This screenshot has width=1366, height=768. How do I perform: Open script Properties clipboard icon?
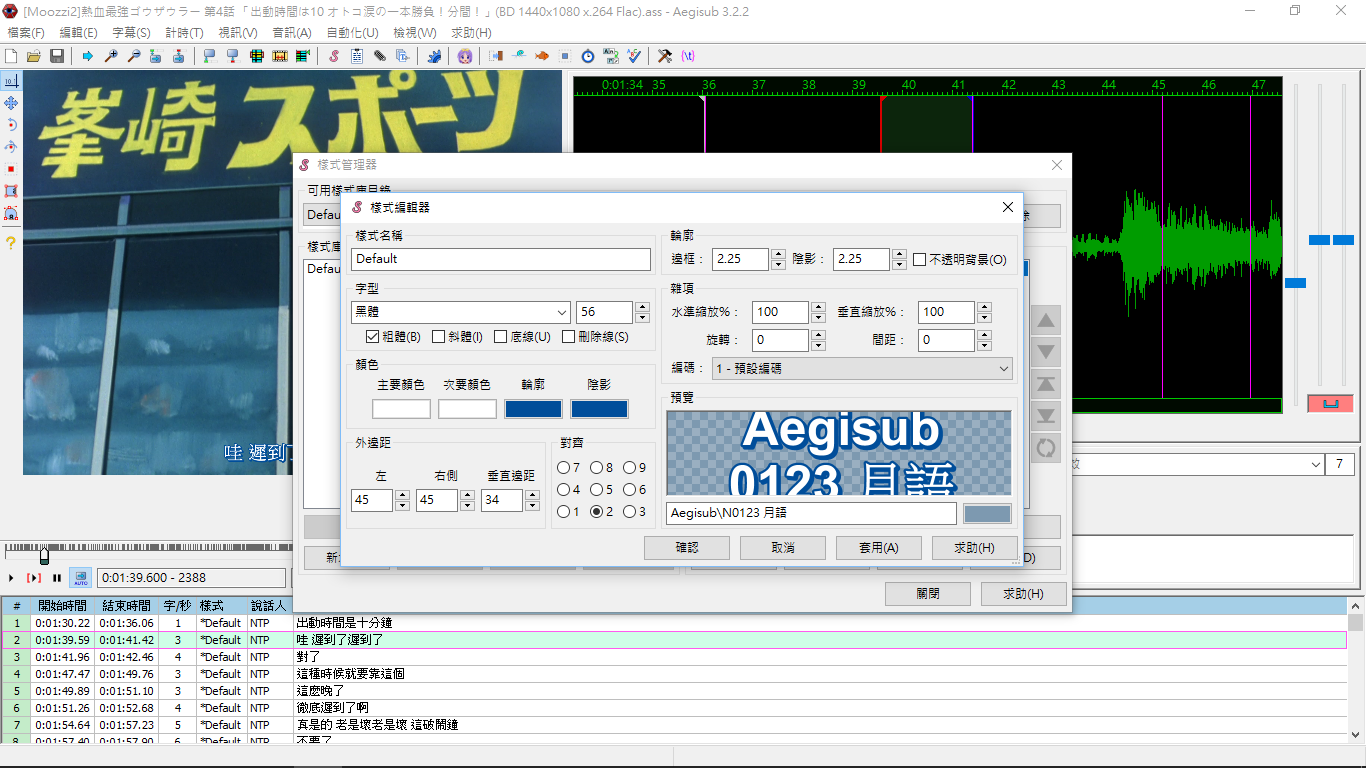click(x=357, y=56)
